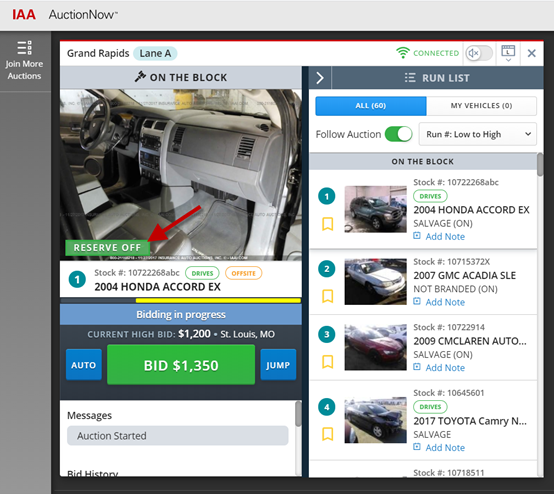Click the gavel On The Block icon
Screen dimensions: 554x494
(x=140, y=77)
